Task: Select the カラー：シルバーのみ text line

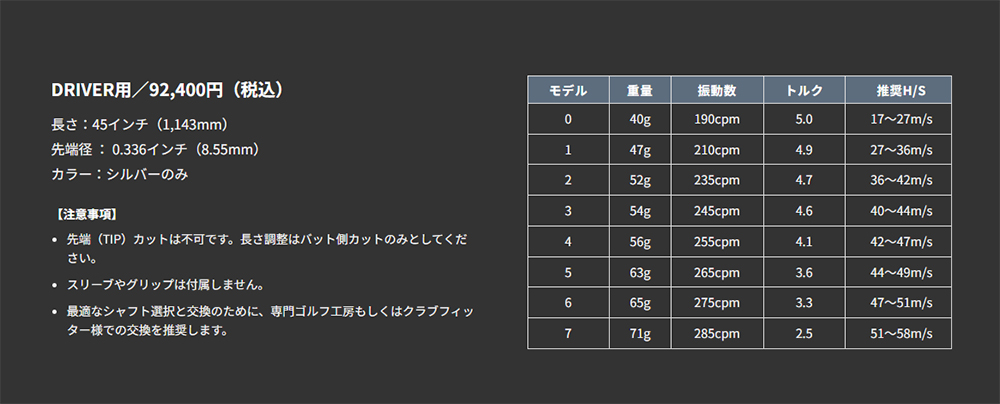Action: tap(120, 174)
